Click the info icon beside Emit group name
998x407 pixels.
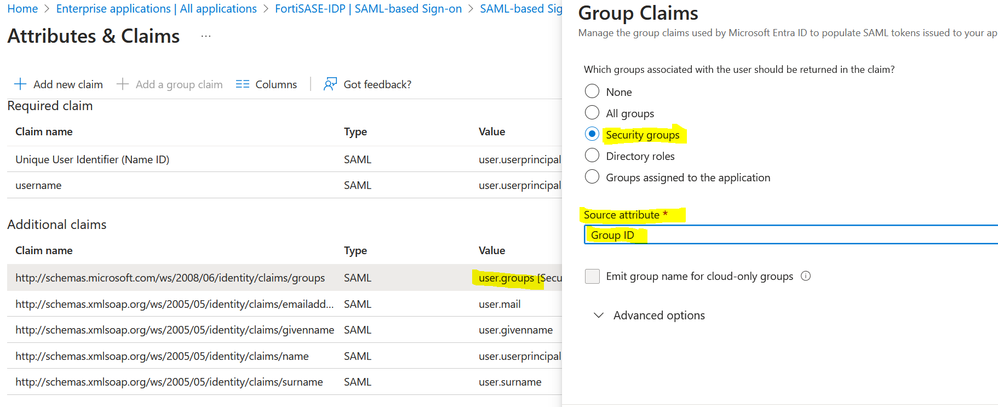point(806,276)
